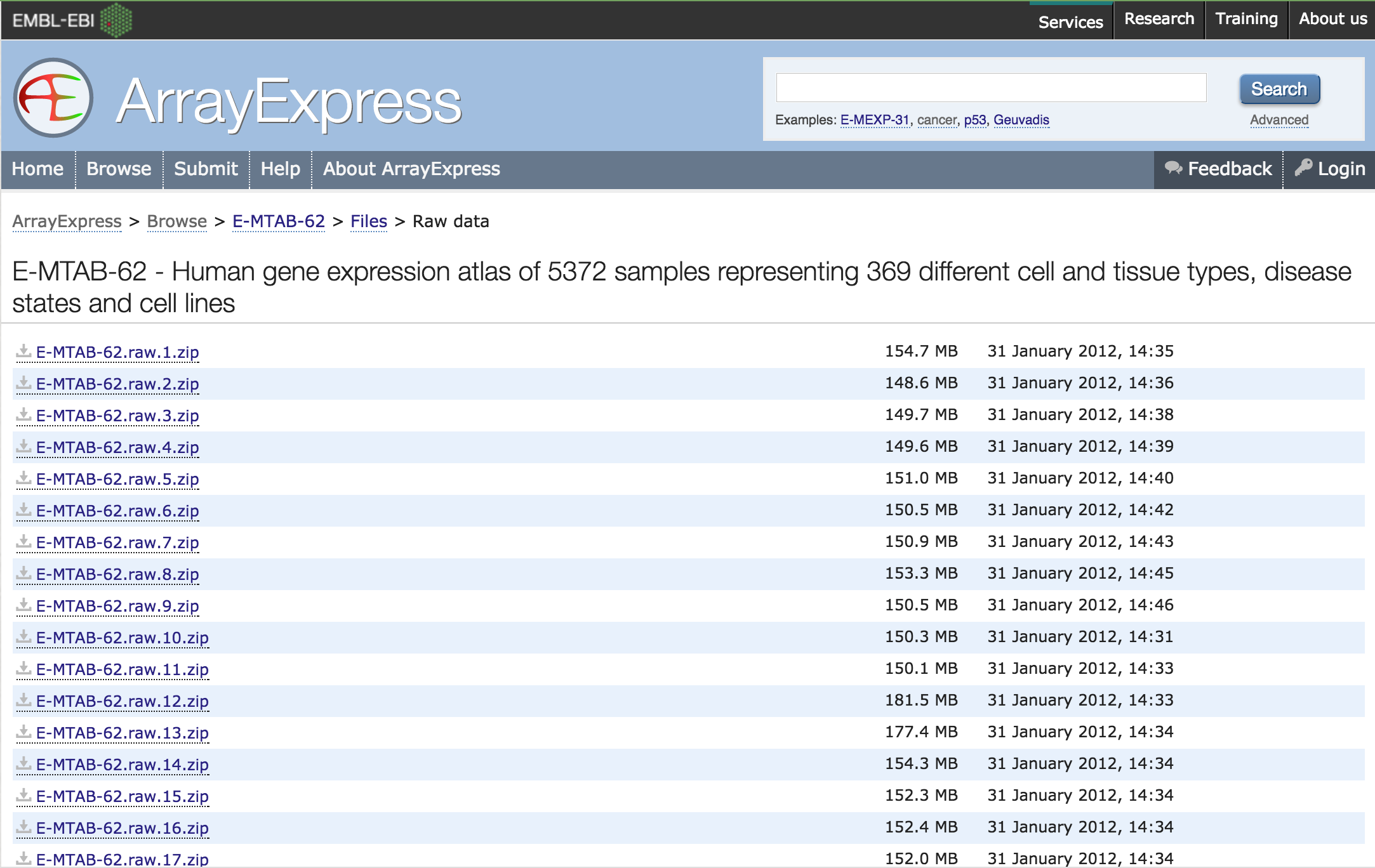The width and height of the screenshot is (1375, 868).
Task: Click download icon beside E-MTAB-62.raw.7.zip
Action: 23,541
